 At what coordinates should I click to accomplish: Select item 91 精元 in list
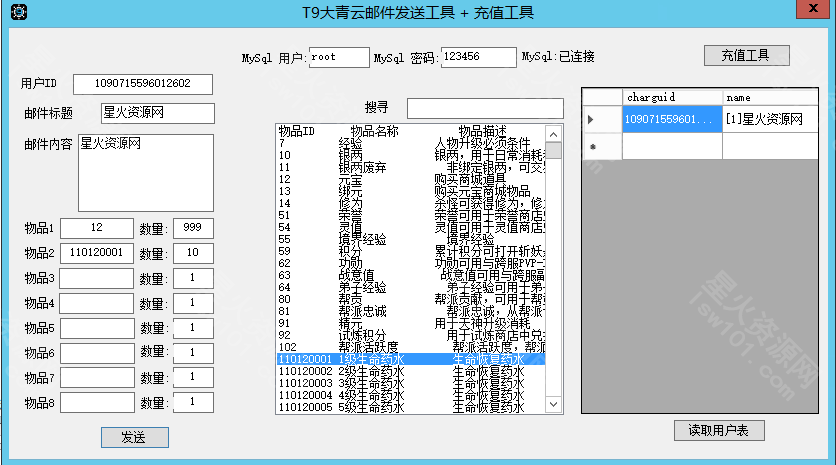click(x=411, y=323)
